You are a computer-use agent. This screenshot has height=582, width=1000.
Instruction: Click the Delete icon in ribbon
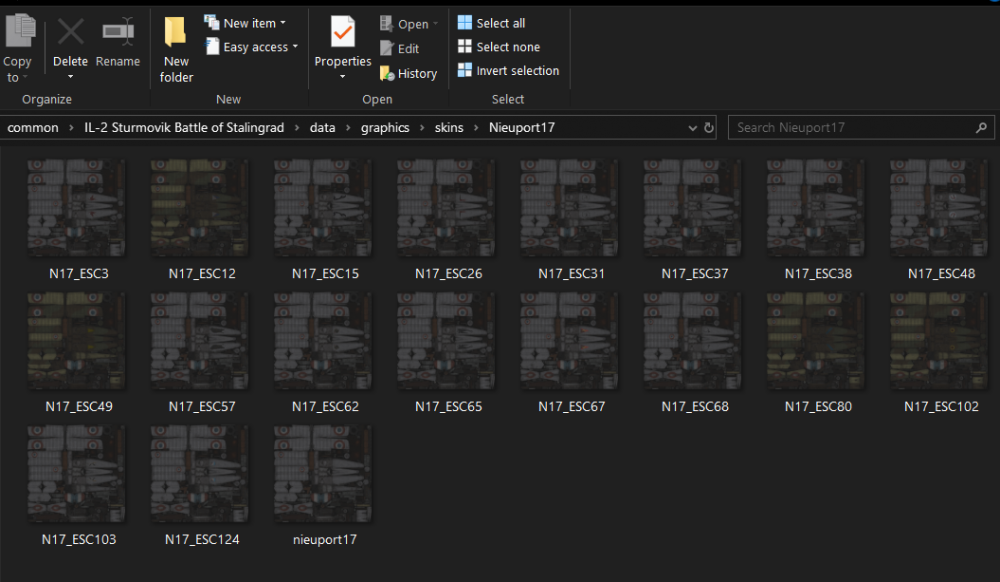coord(70,34)
